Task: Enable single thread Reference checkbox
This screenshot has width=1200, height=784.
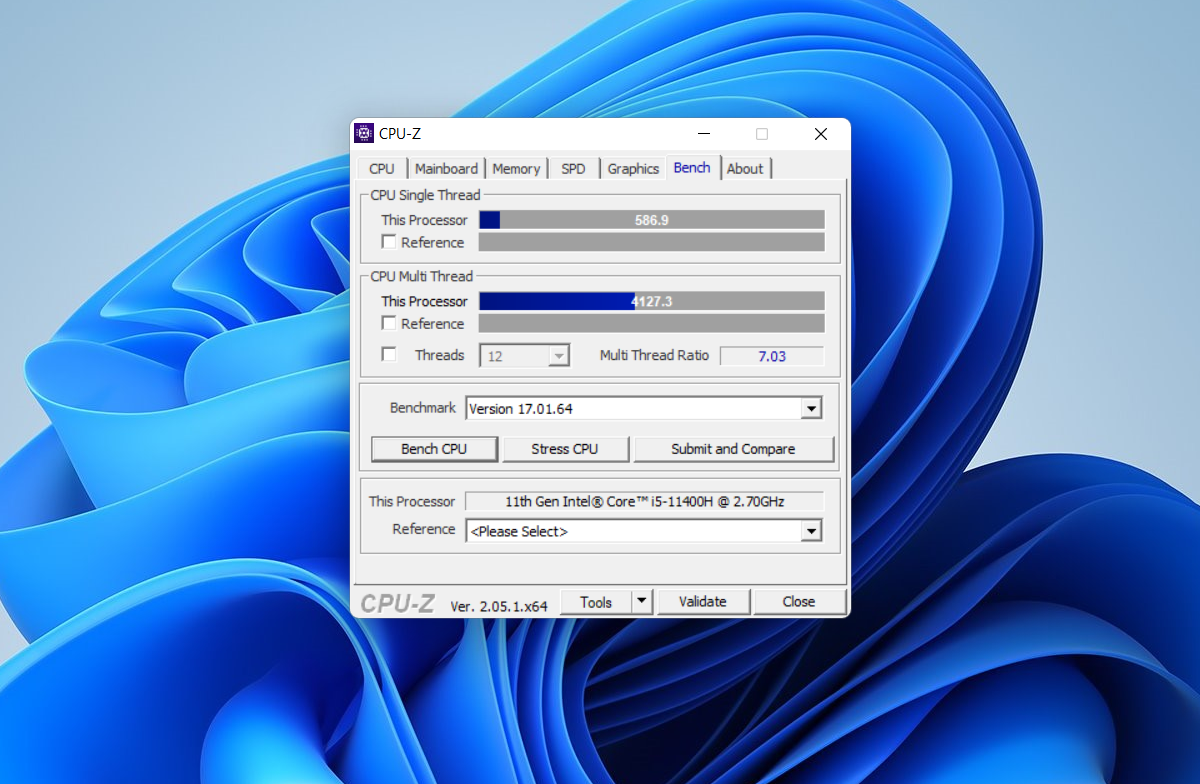Action: coord(389,242)
